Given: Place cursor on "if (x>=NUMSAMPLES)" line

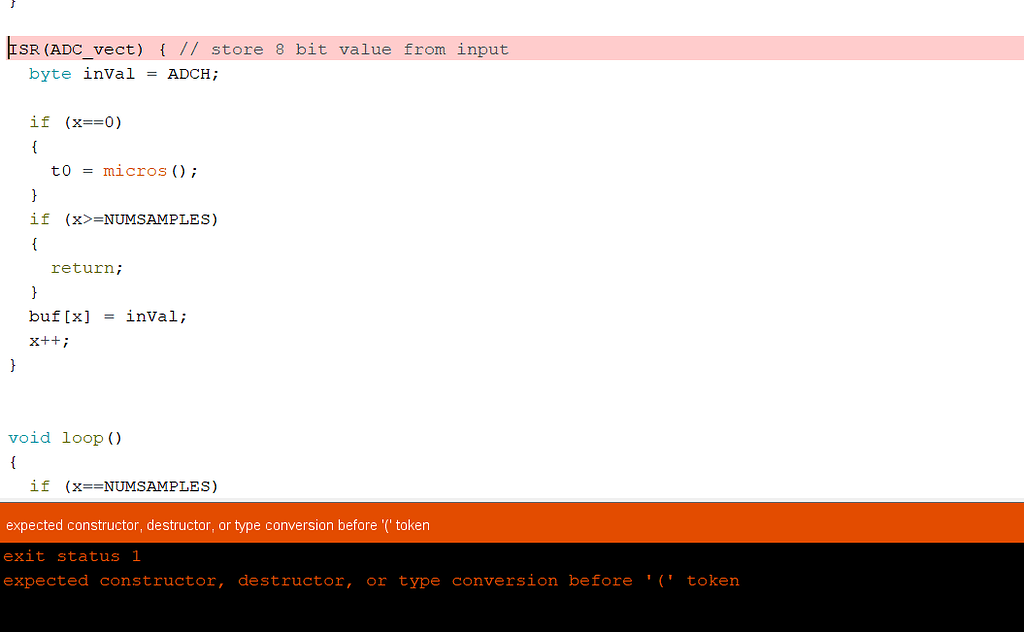Looking at the screenshot, I should click(x=123, y=219).
